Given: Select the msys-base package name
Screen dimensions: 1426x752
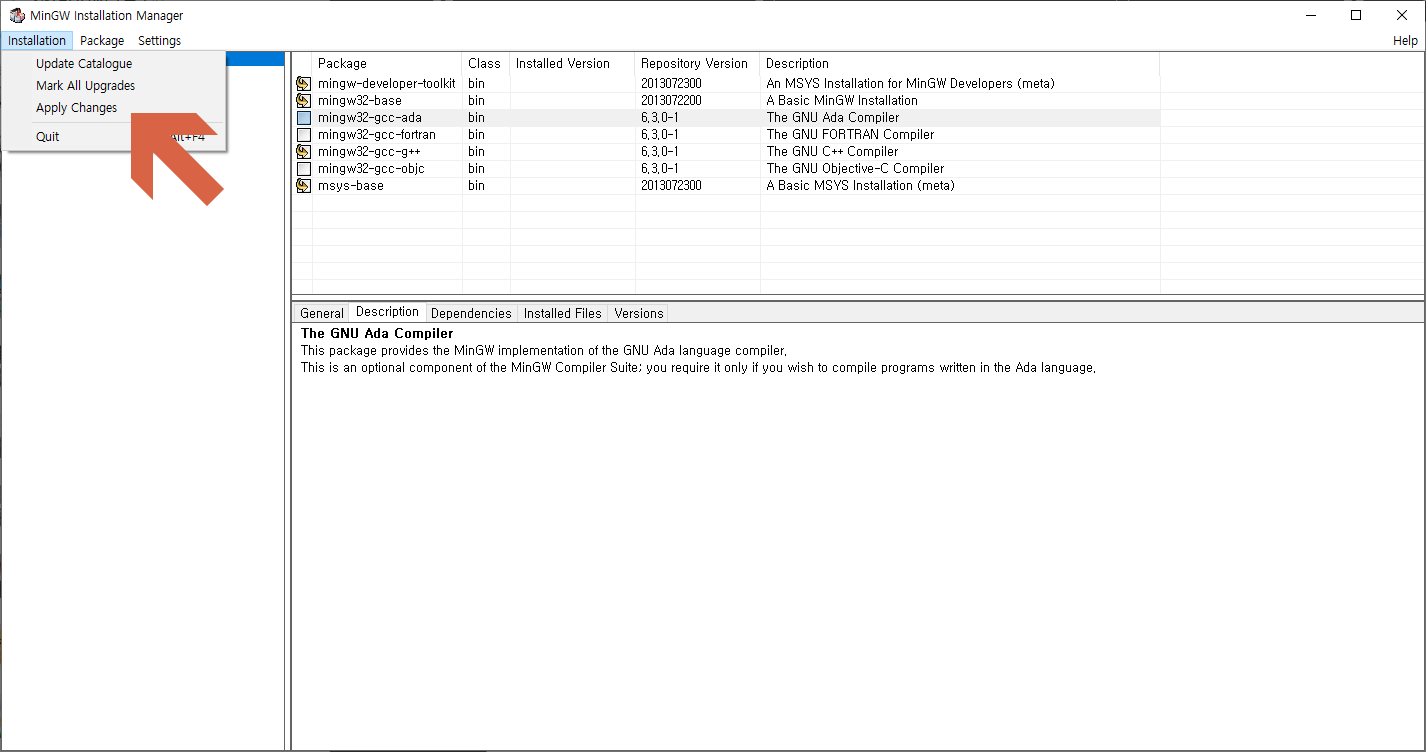Looking at the screenshot, I should [x=351, y=186].
